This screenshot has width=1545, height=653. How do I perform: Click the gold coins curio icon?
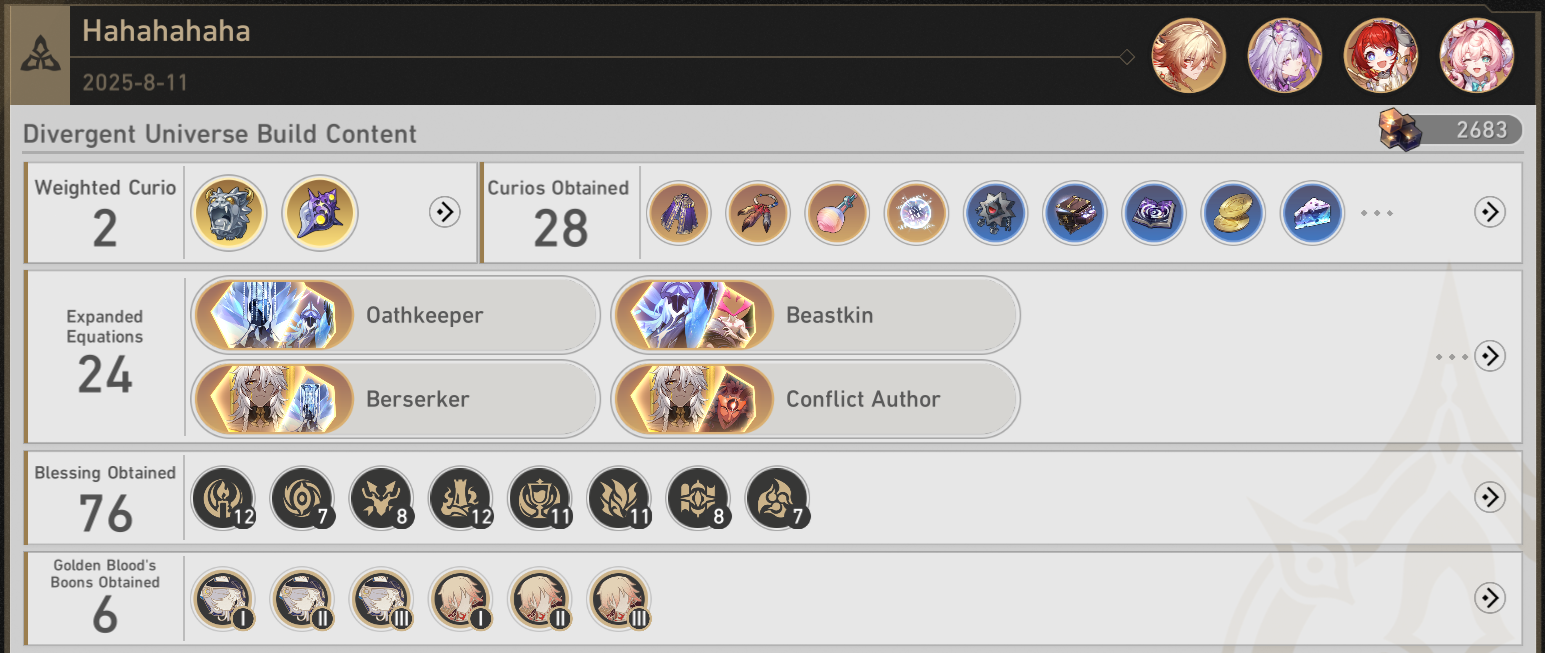pos(1233,213)
